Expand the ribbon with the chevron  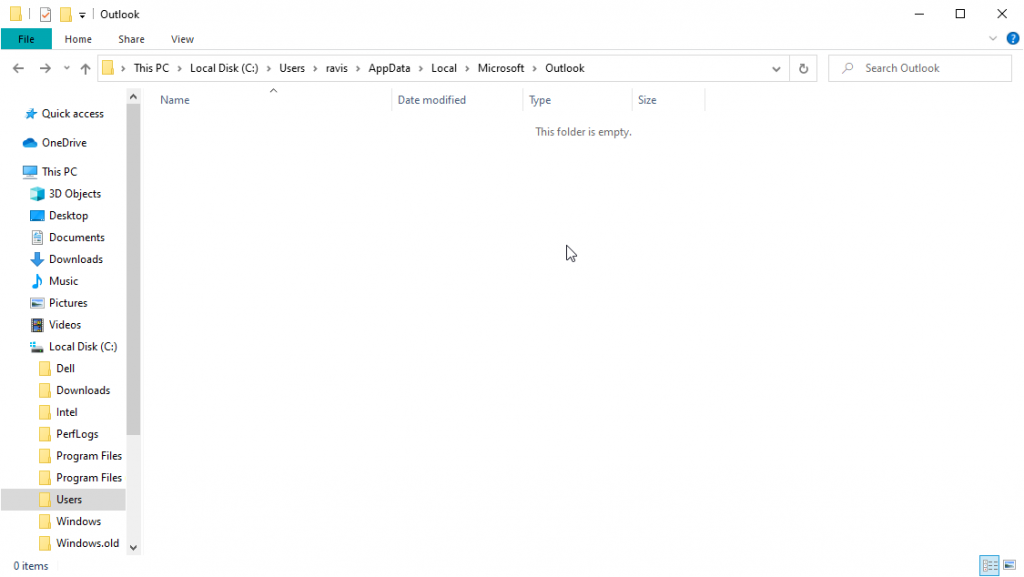[x=993, y=39]
